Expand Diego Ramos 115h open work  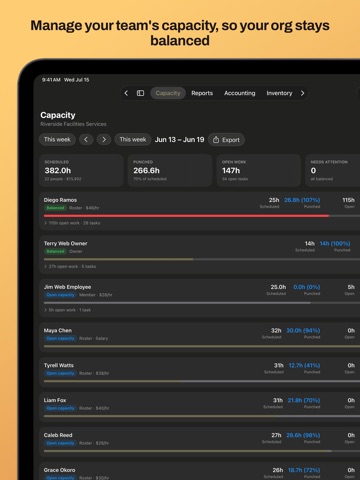[72, 223]
